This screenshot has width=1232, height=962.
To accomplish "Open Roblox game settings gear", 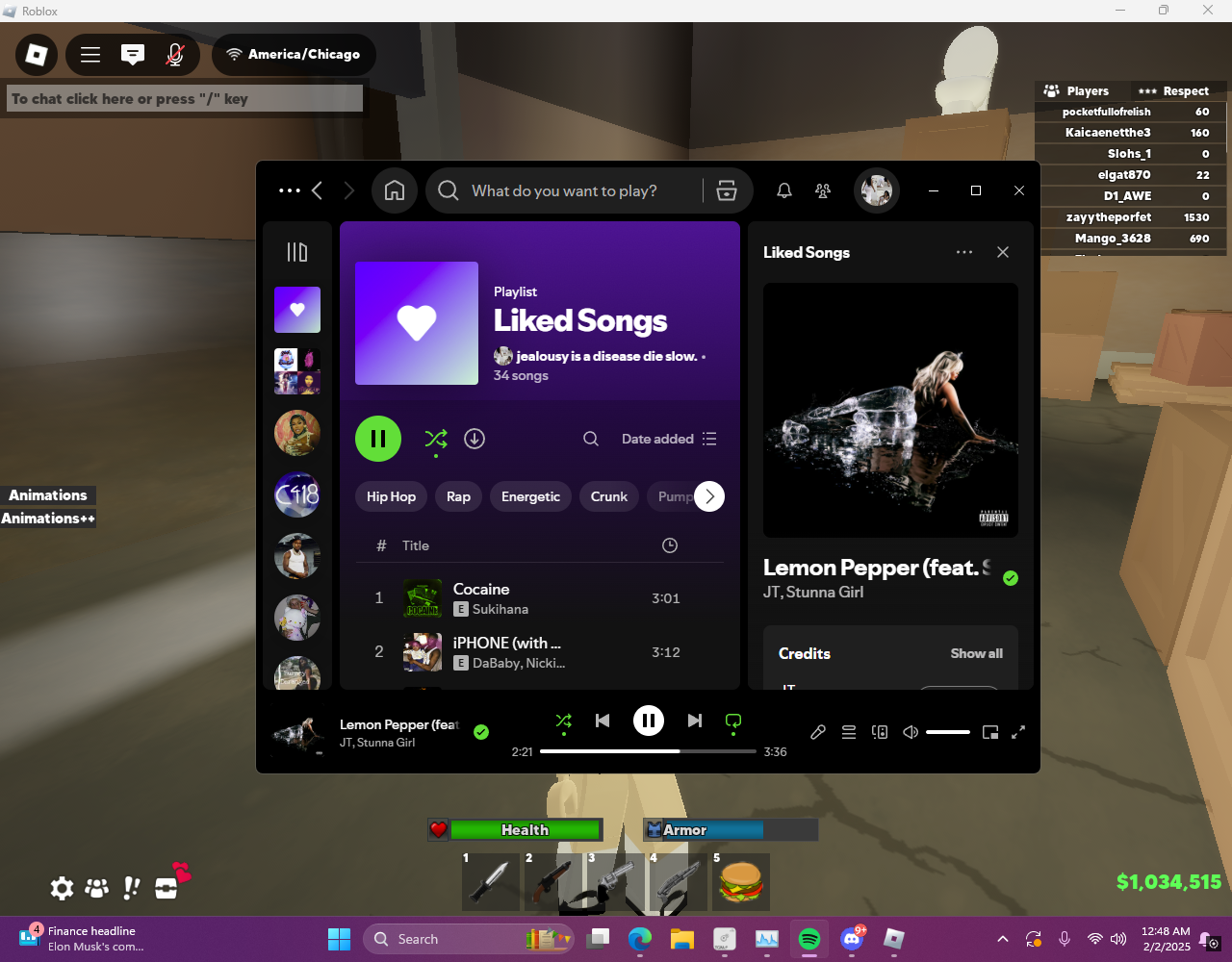I will click(62, 888).
